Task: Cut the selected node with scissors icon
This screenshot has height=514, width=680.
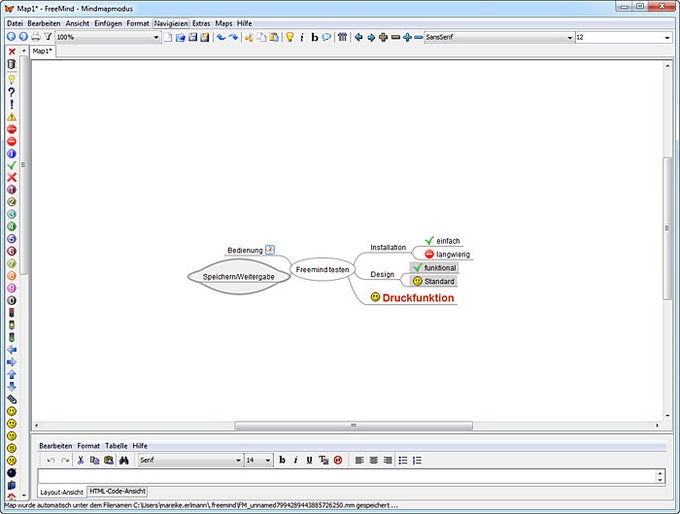Action: coord(249,37)
